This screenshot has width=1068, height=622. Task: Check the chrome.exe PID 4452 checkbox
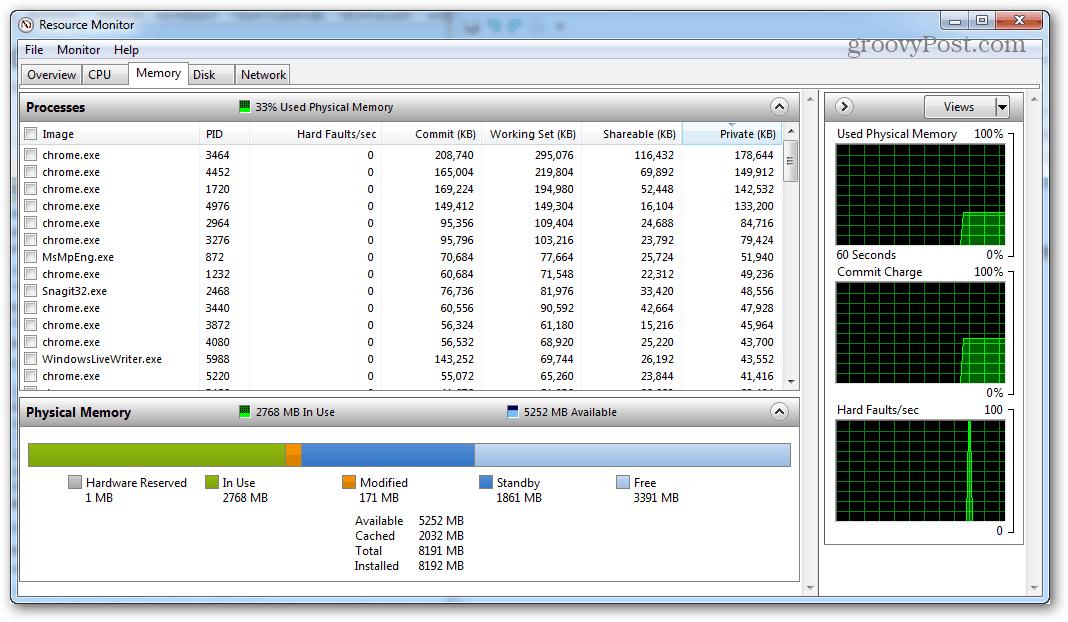pyautogui.click(x=31, y=172)
